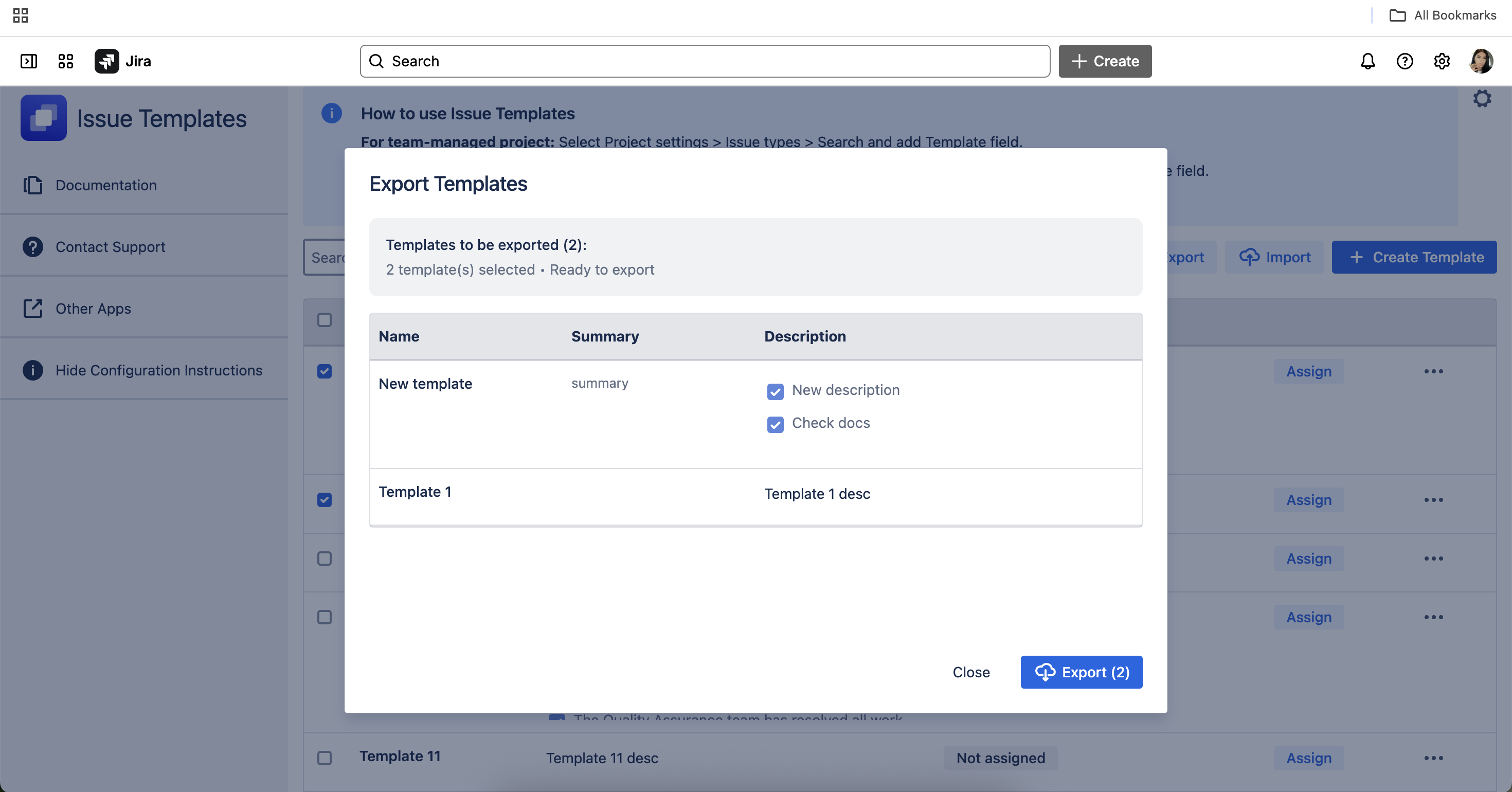Open All Bookmarks folder

coord(1443,15)
